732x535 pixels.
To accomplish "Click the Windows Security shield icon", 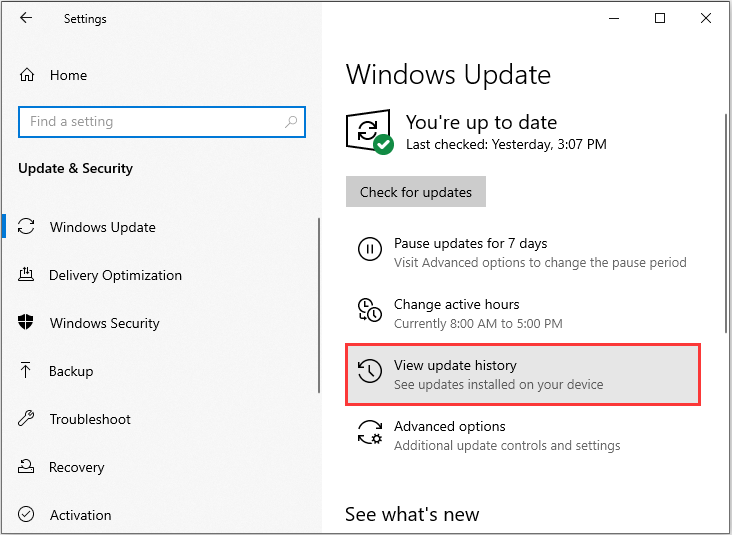I will point(27,323).
